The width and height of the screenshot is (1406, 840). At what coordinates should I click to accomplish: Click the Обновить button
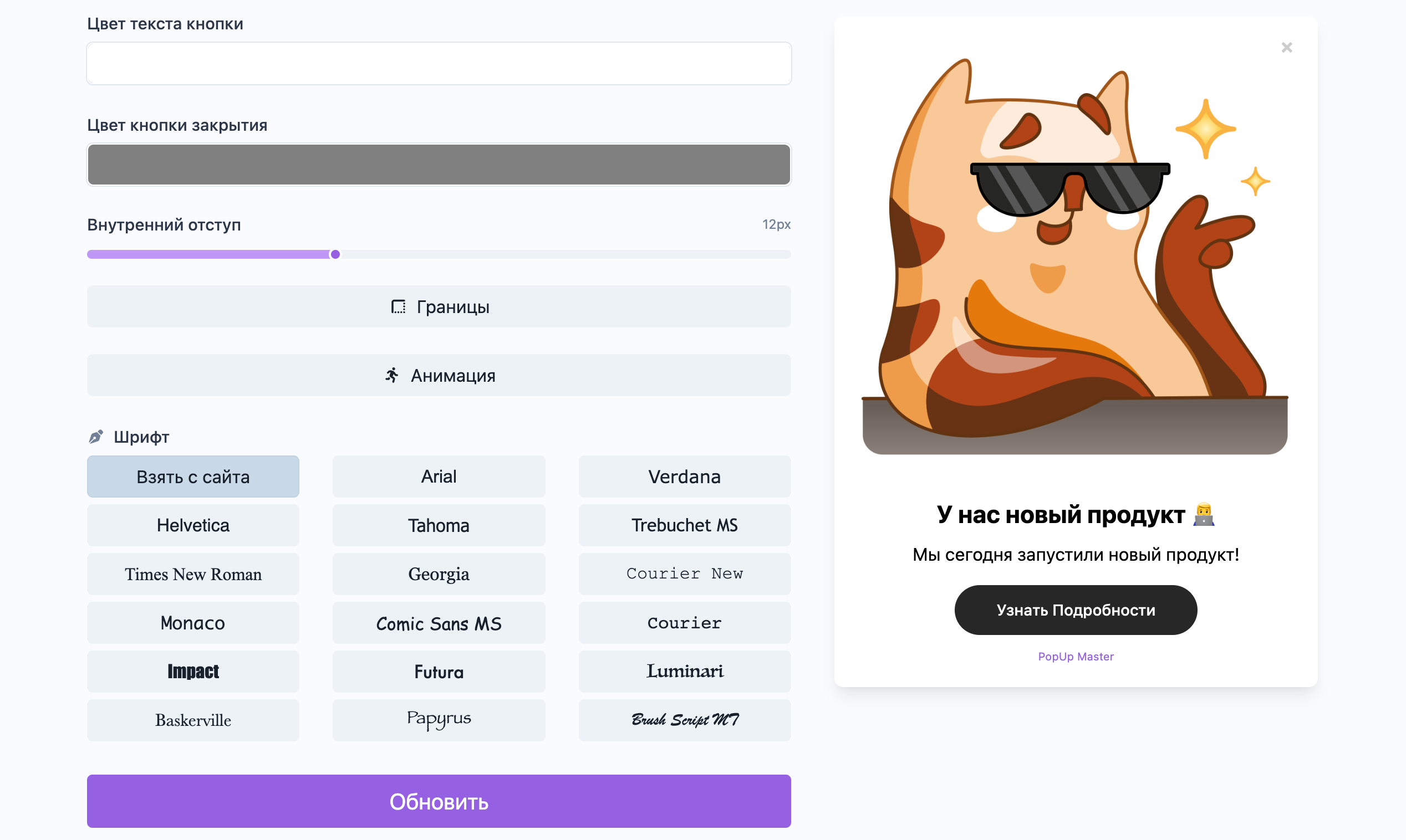pos(439,801)
